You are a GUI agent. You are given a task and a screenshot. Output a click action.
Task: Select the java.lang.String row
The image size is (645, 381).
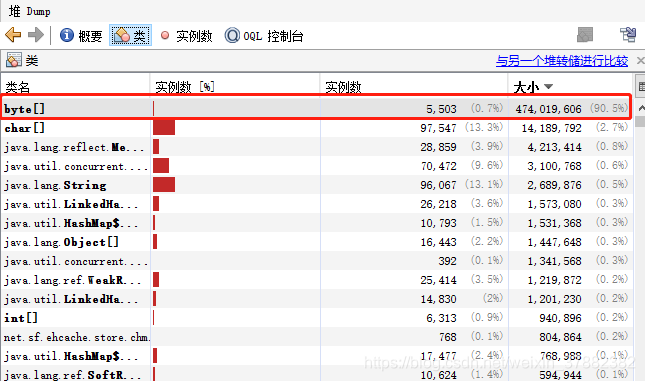click(317, 185)
